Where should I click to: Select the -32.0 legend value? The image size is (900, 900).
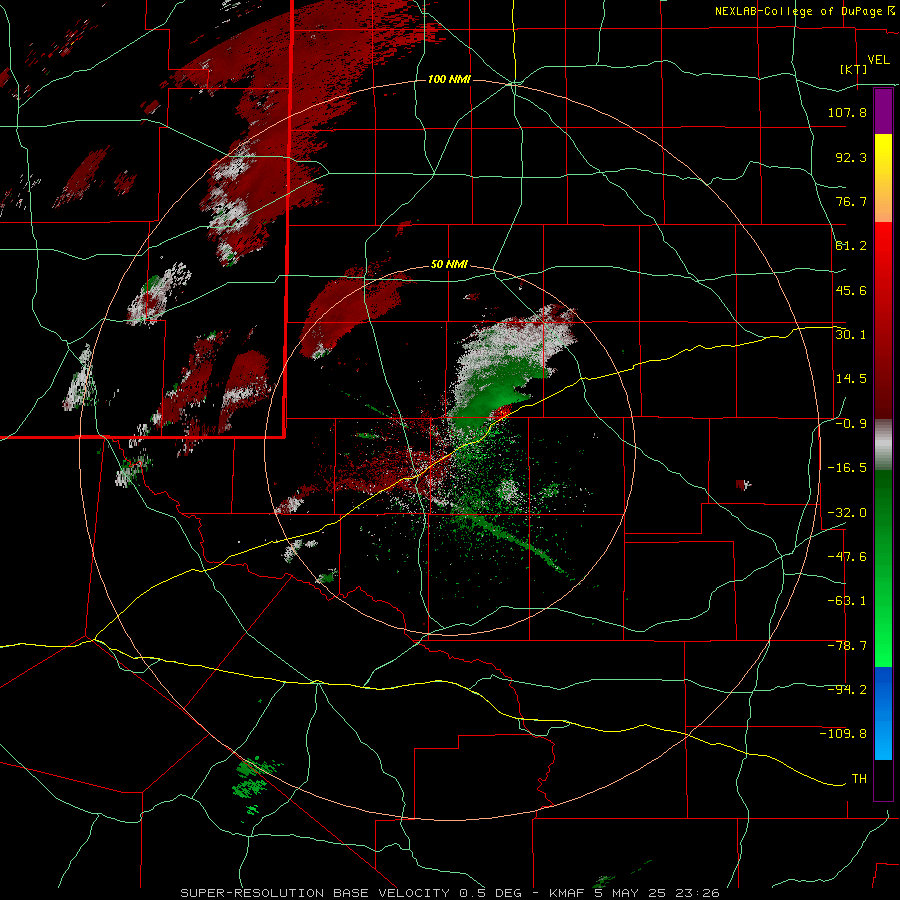coord(847,513)
